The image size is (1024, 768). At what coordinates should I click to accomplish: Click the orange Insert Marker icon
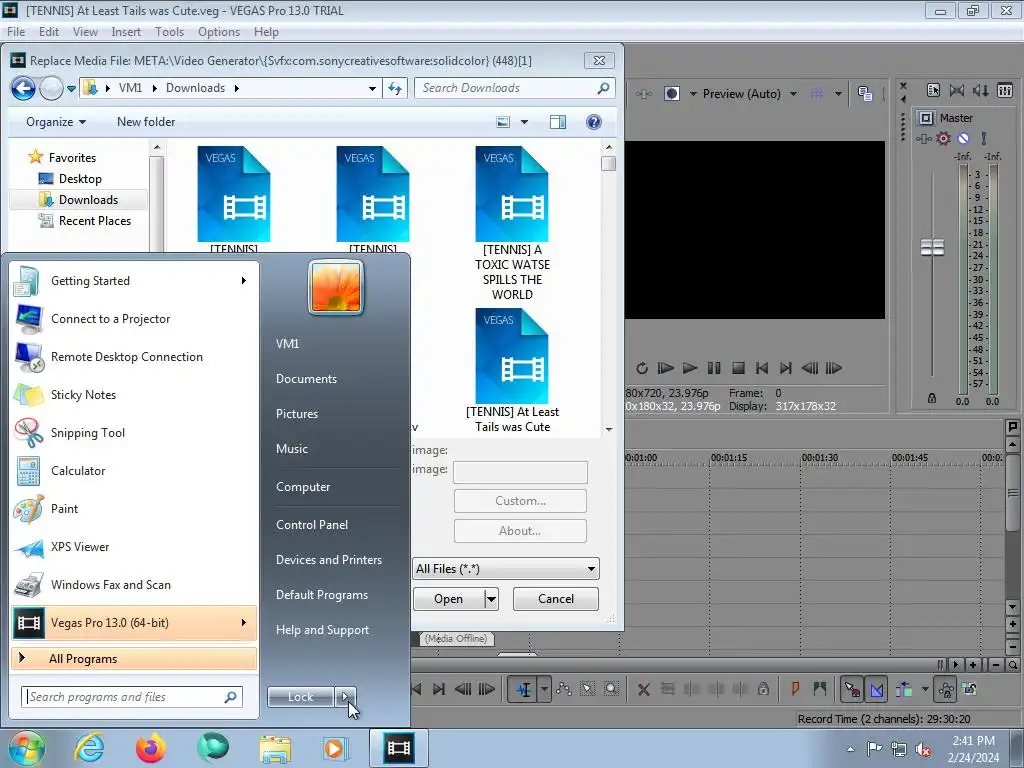point(795,689)
